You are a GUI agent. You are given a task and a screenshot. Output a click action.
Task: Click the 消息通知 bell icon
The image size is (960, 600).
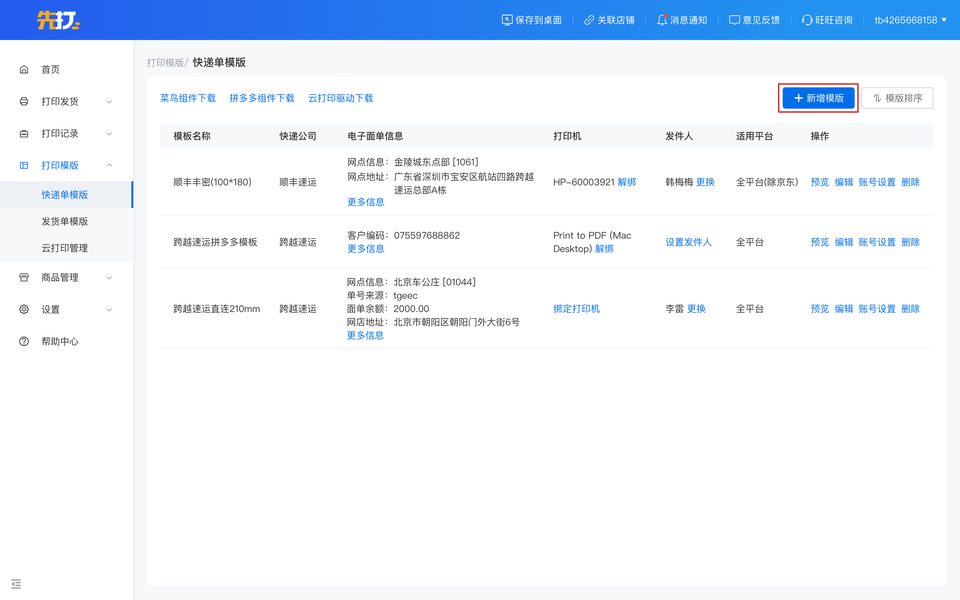pyautogui.click(x=662, y=20)
